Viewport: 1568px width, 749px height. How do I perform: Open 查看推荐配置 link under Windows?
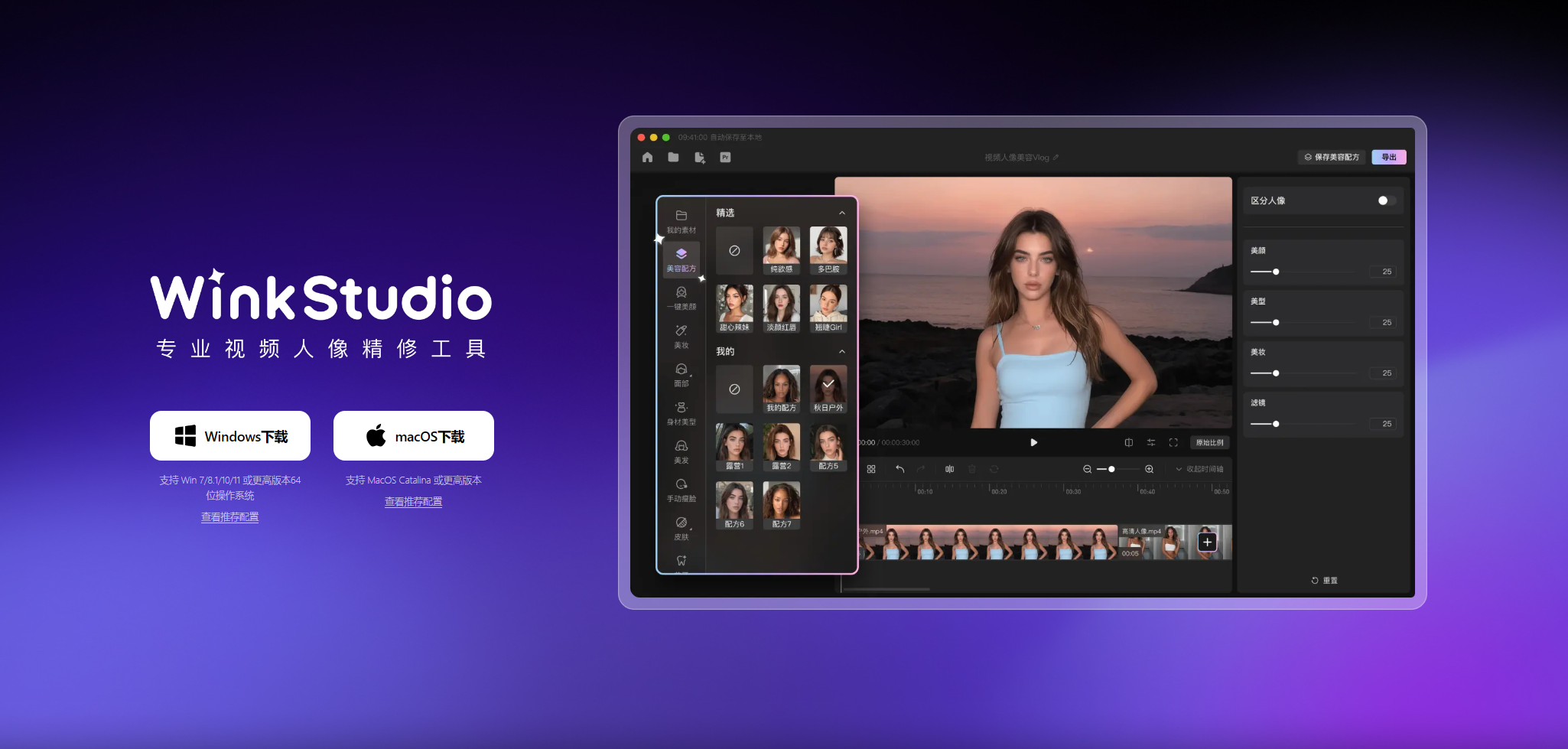click(229, 517)
